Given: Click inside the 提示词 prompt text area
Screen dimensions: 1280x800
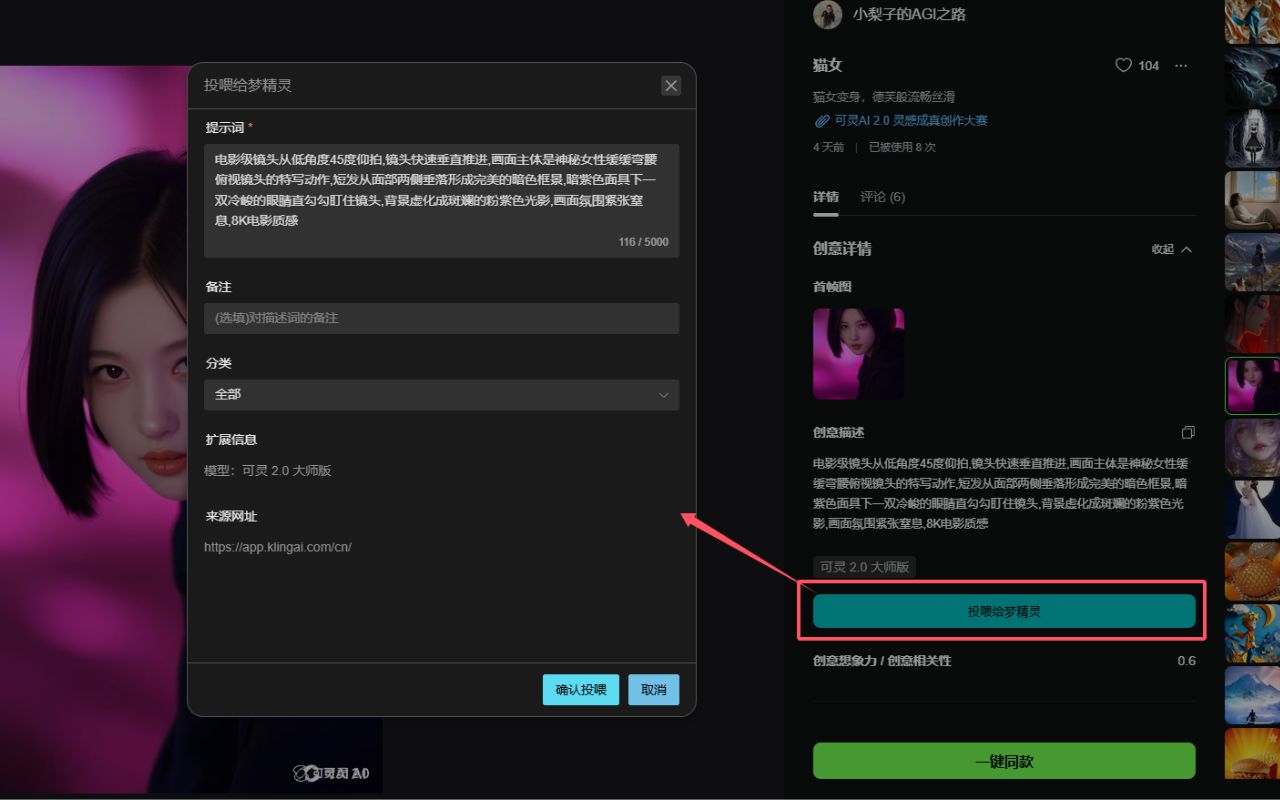Looking at the screenshot, I should [x=441, y=200].
